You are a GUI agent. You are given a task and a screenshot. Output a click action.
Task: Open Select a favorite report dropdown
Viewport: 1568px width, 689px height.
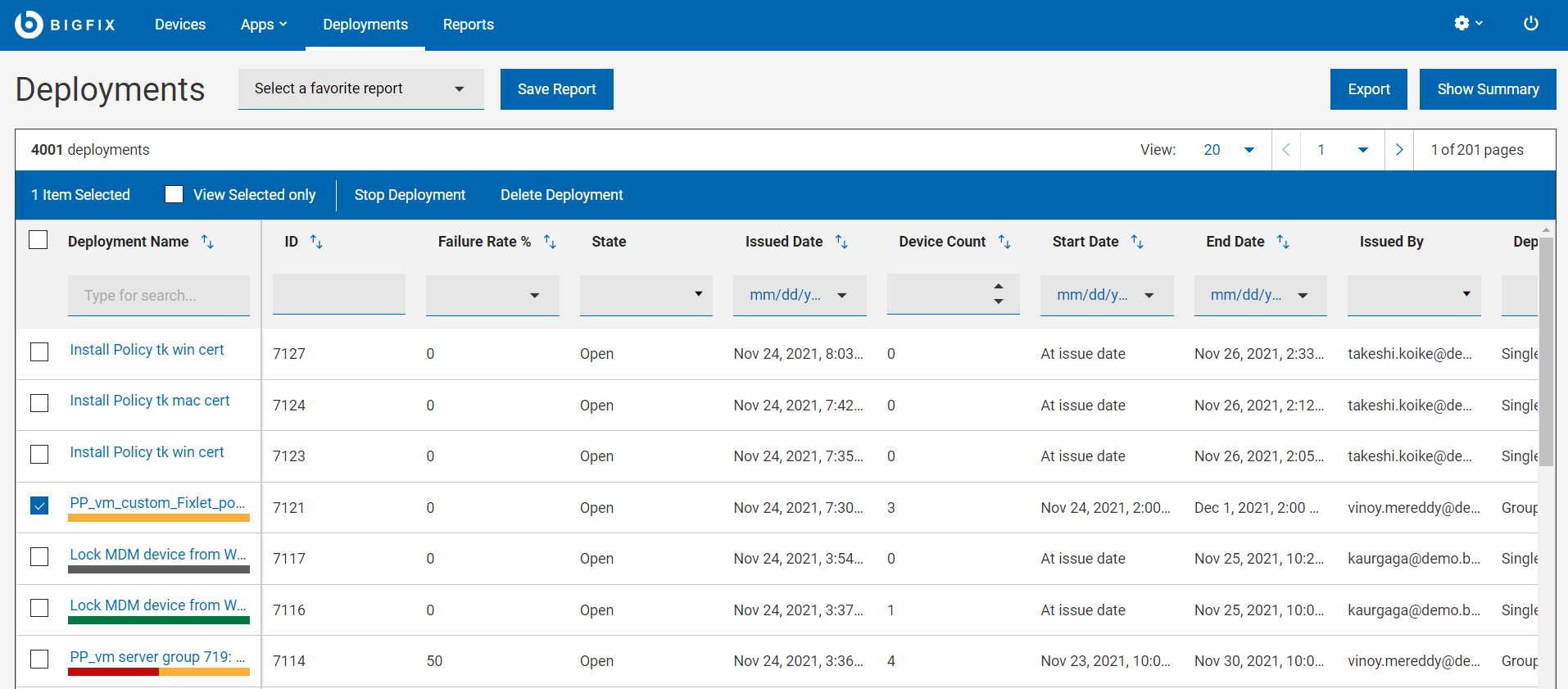coord(360,88)
